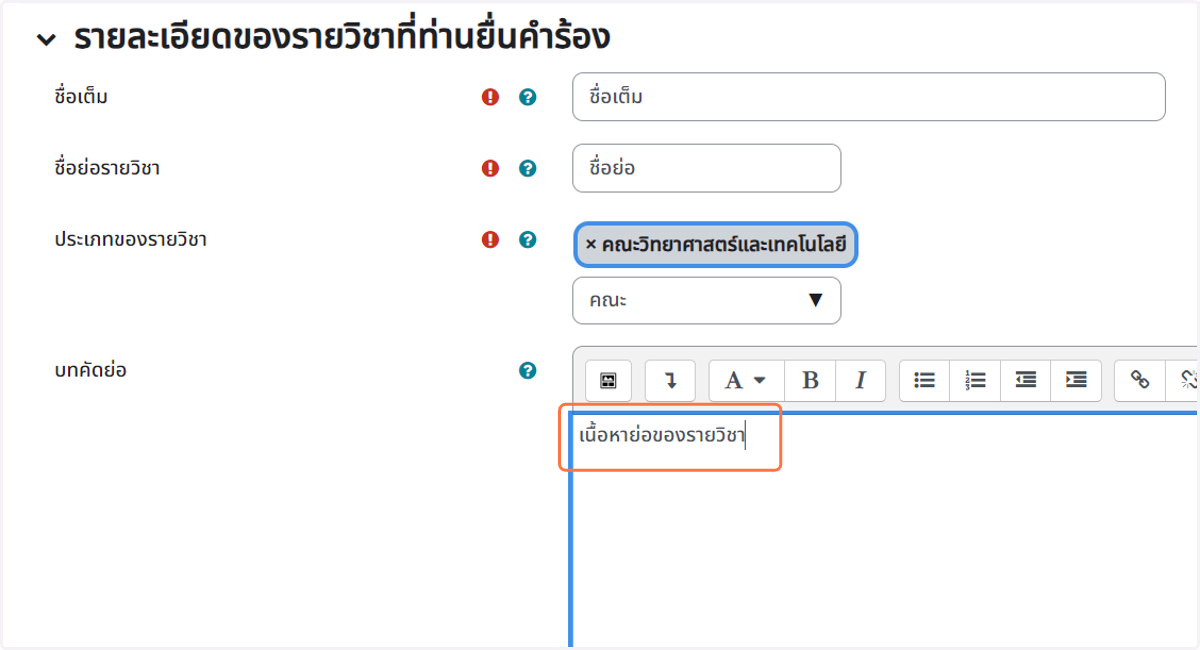Open the paragraph styles A dropdown
The image size is (1200, 650).
click(x=746, y=380)
